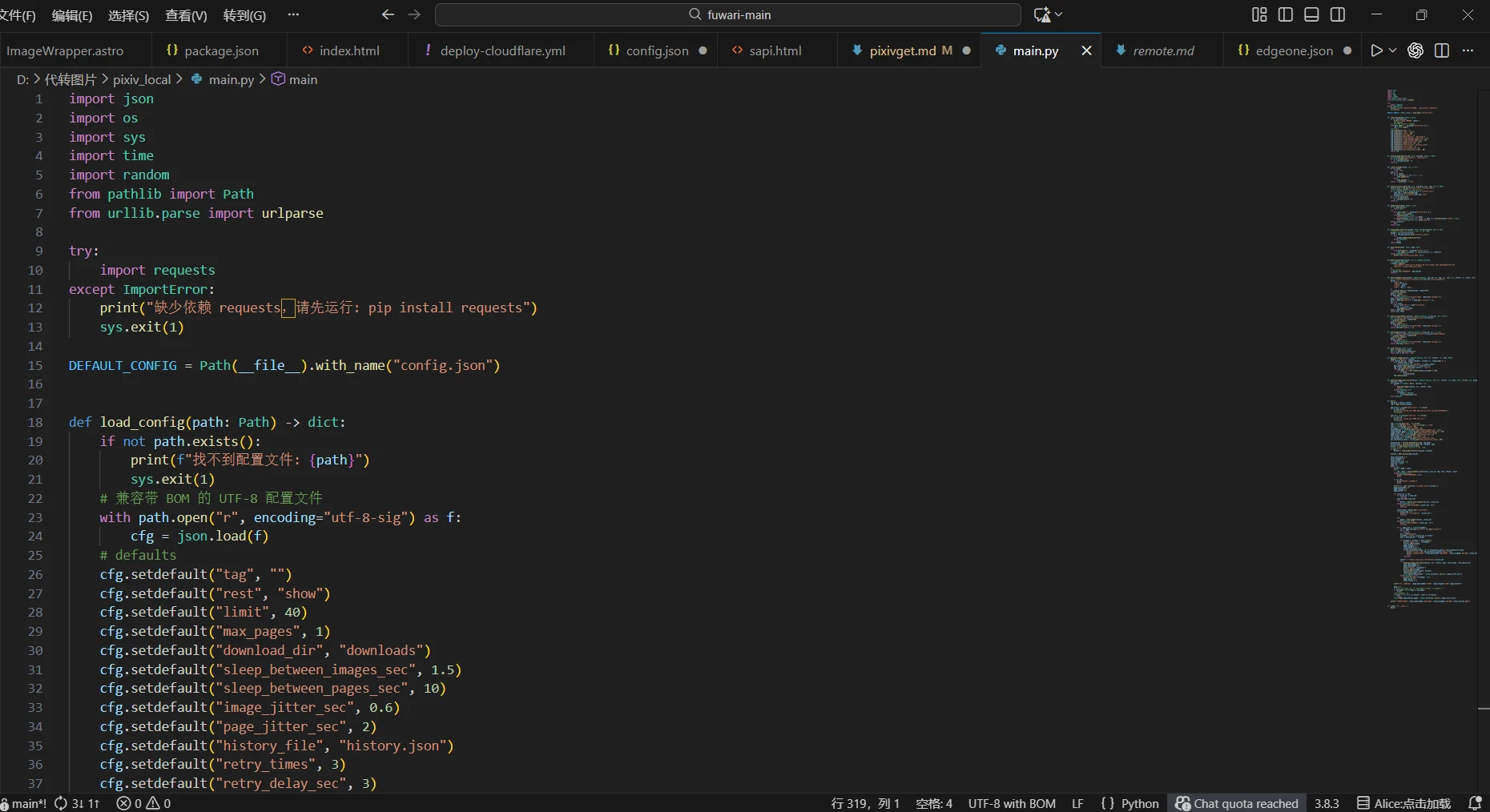
Task: Open the main symbol breadcrumb
Action: 295,79
